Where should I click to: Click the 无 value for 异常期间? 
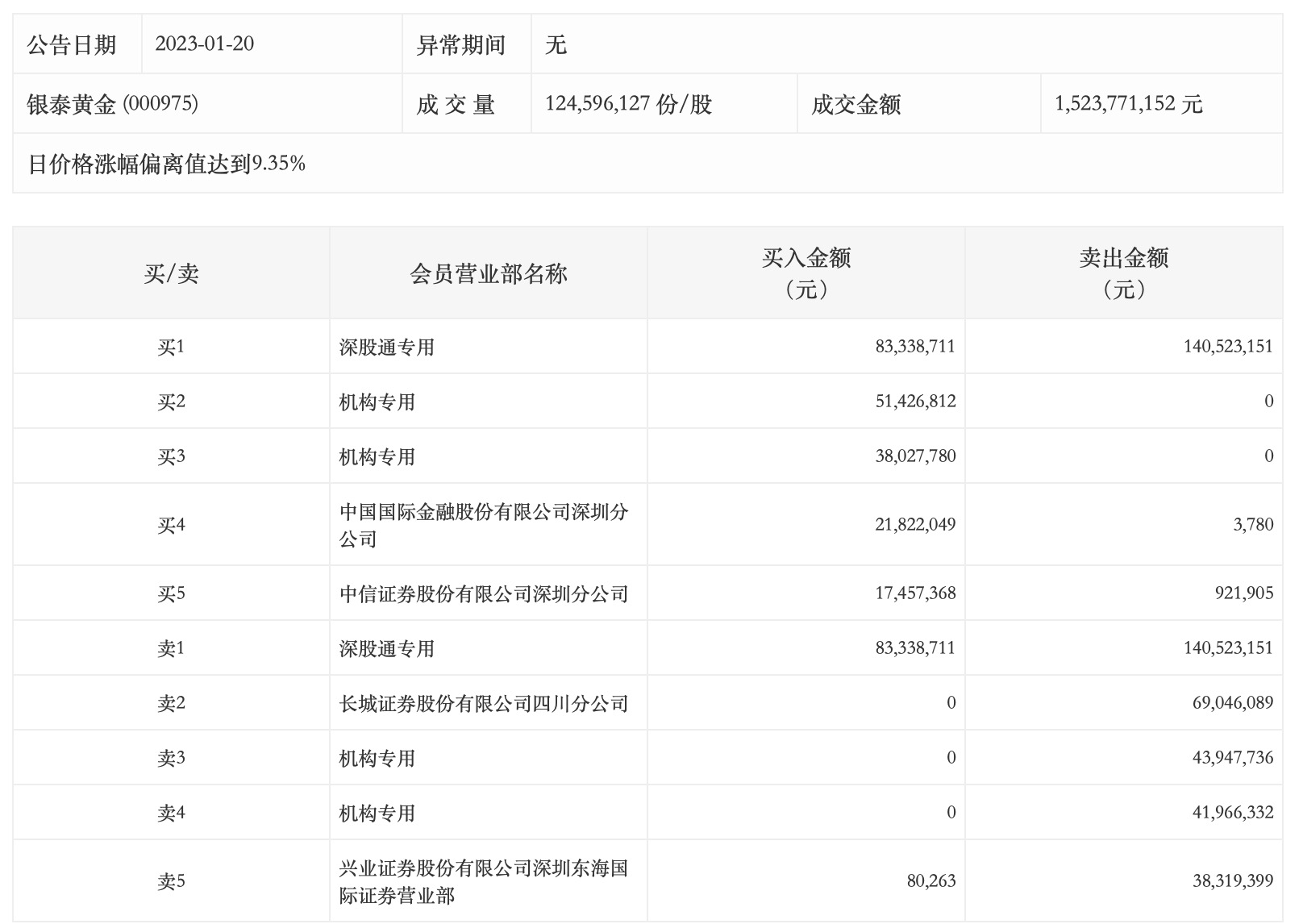pyautogui.click(x=556, y=45)
